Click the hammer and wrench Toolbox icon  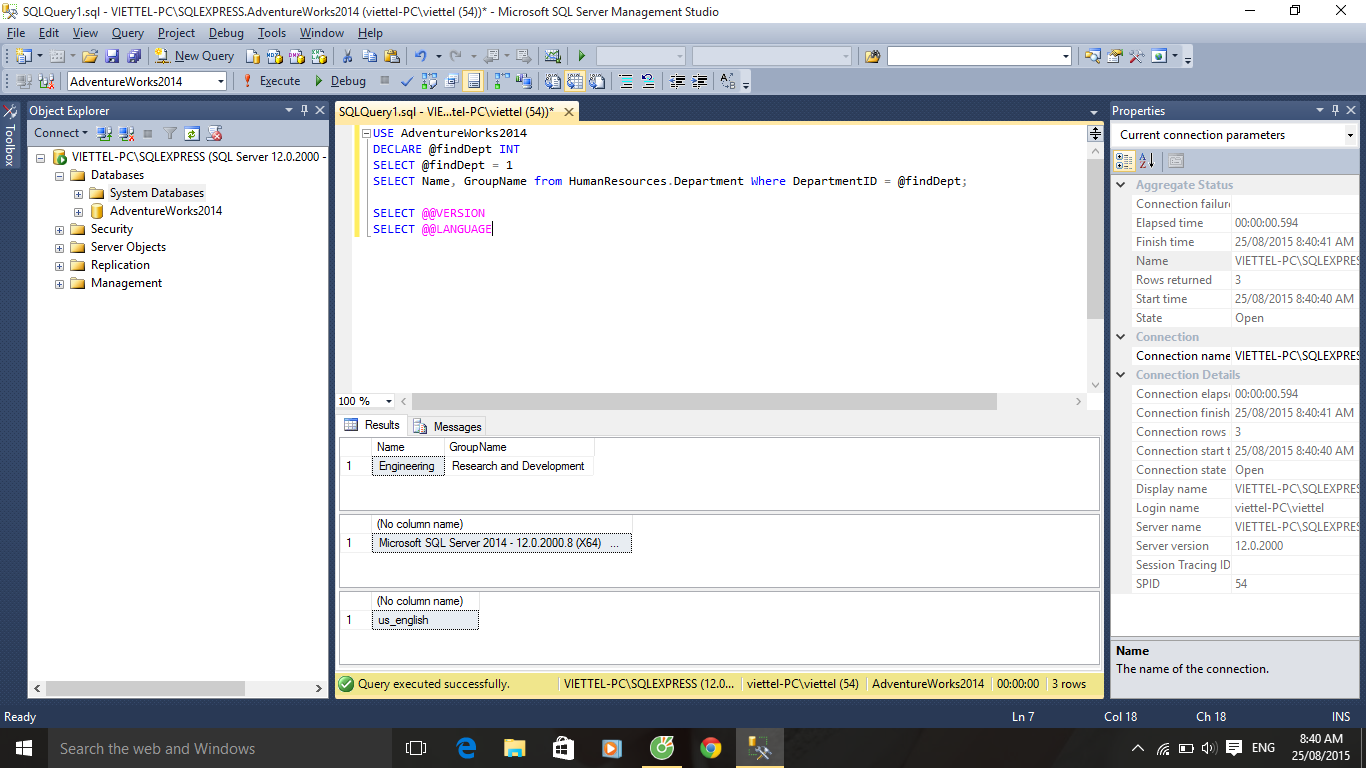click(x=1136, y=56)
